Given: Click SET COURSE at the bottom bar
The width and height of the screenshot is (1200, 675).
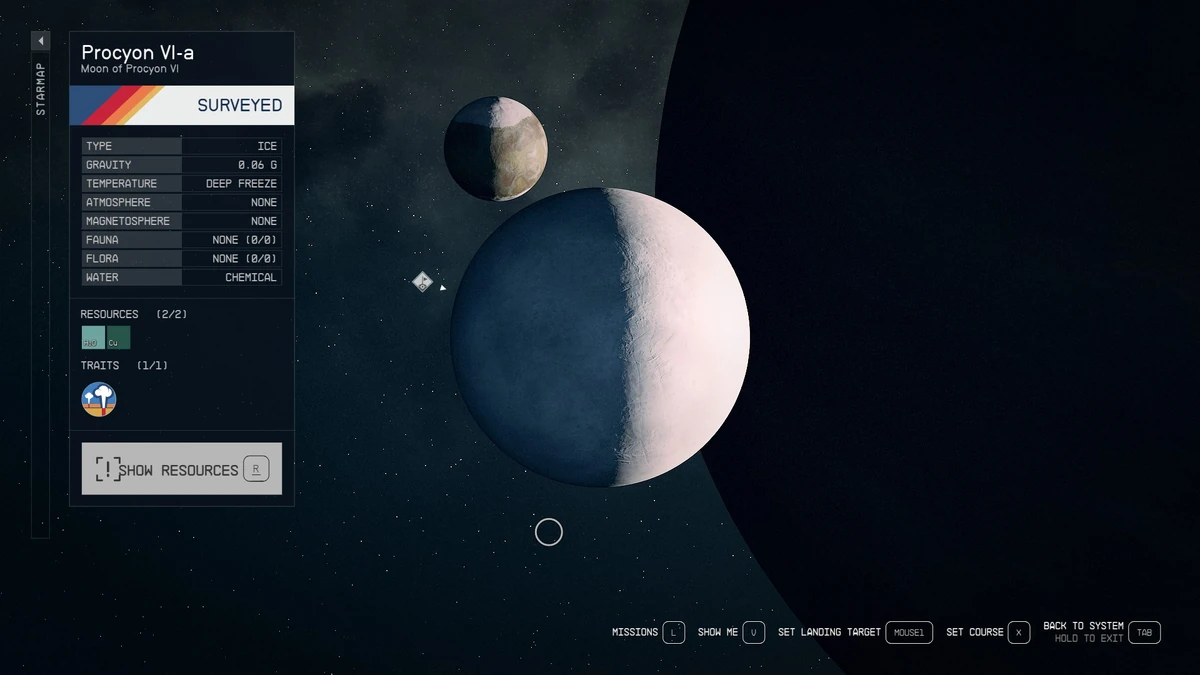Looking at the screenshot, I should 975,632.
